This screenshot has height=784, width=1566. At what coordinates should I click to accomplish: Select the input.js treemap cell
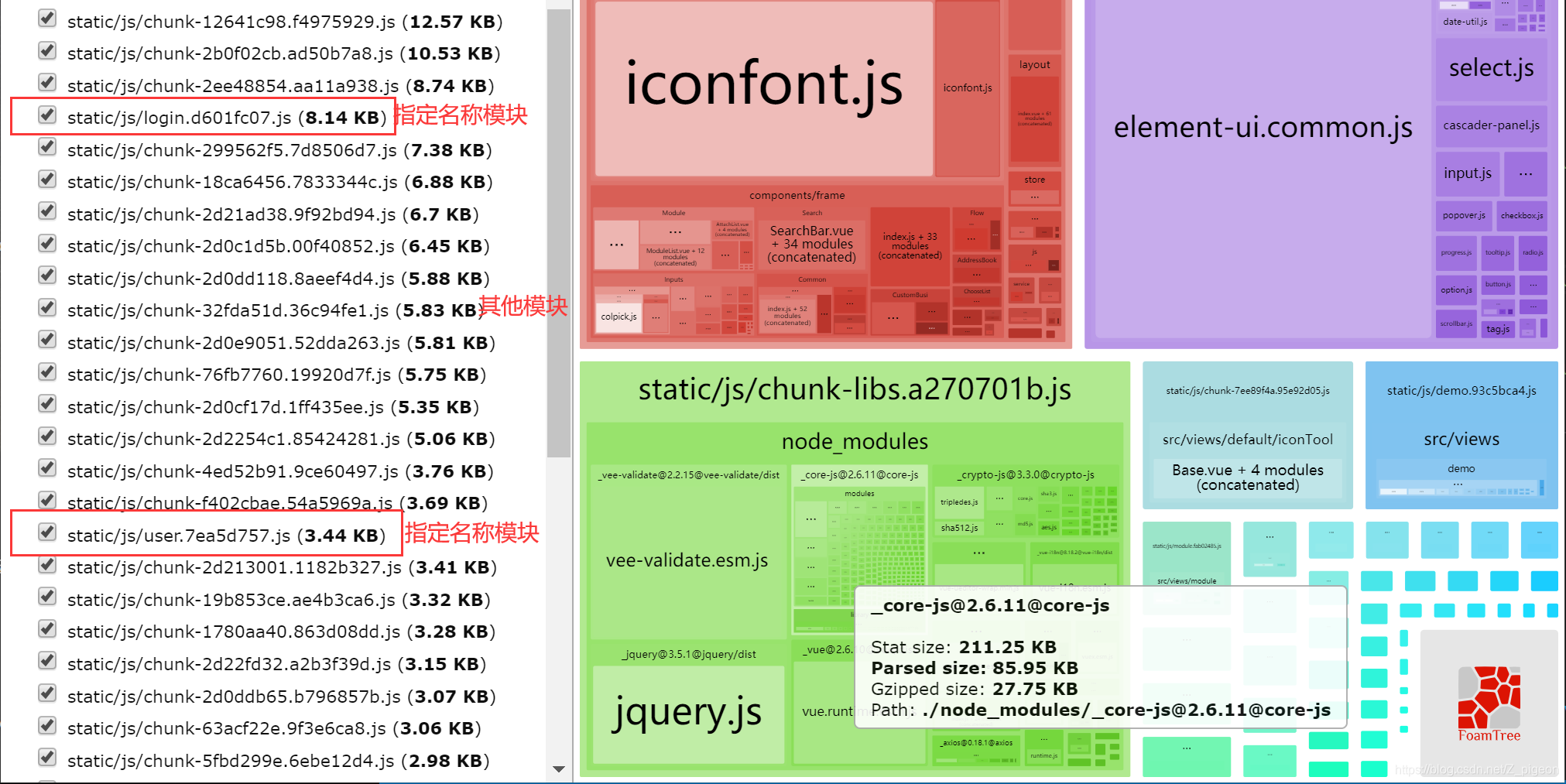1468,173
